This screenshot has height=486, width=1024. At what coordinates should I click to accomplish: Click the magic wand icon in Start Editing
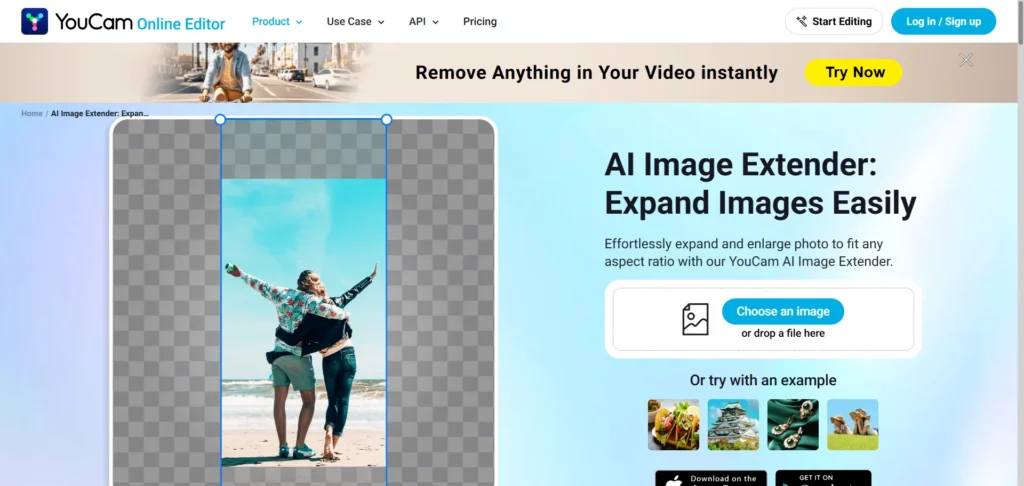click(x=801, y=22)
